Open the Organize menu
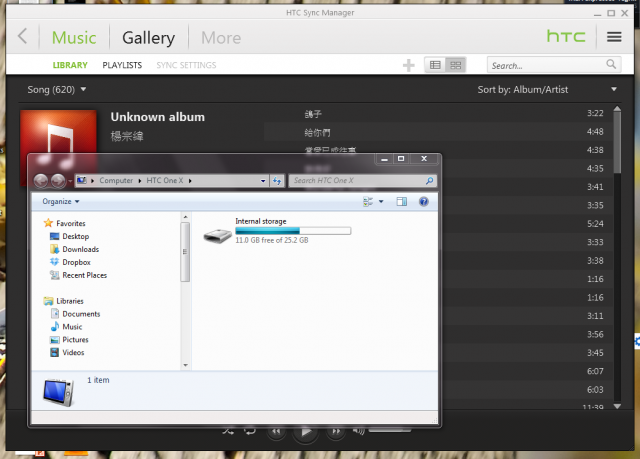 pos(61,202)
